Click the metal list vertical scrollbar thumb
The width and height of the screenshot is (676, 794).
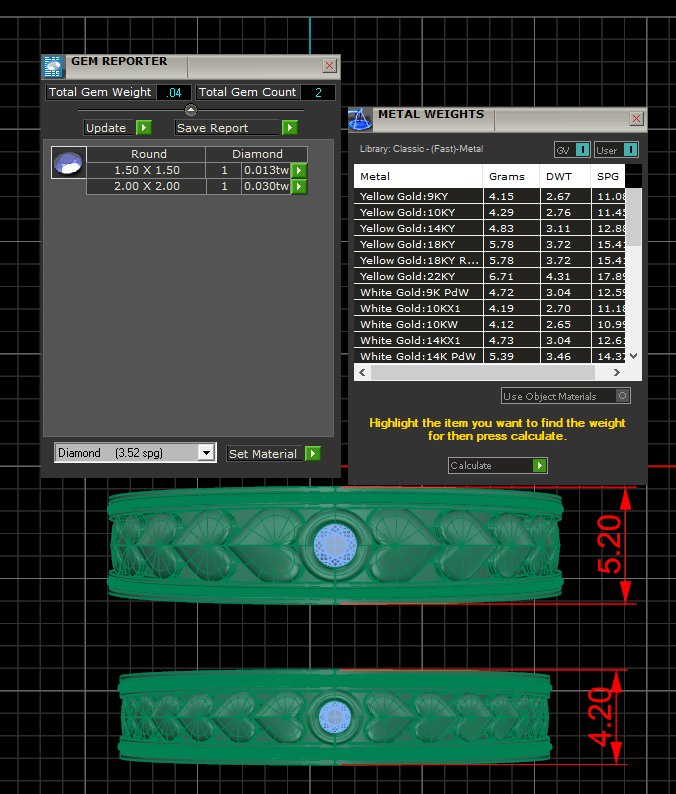(633, 217)
